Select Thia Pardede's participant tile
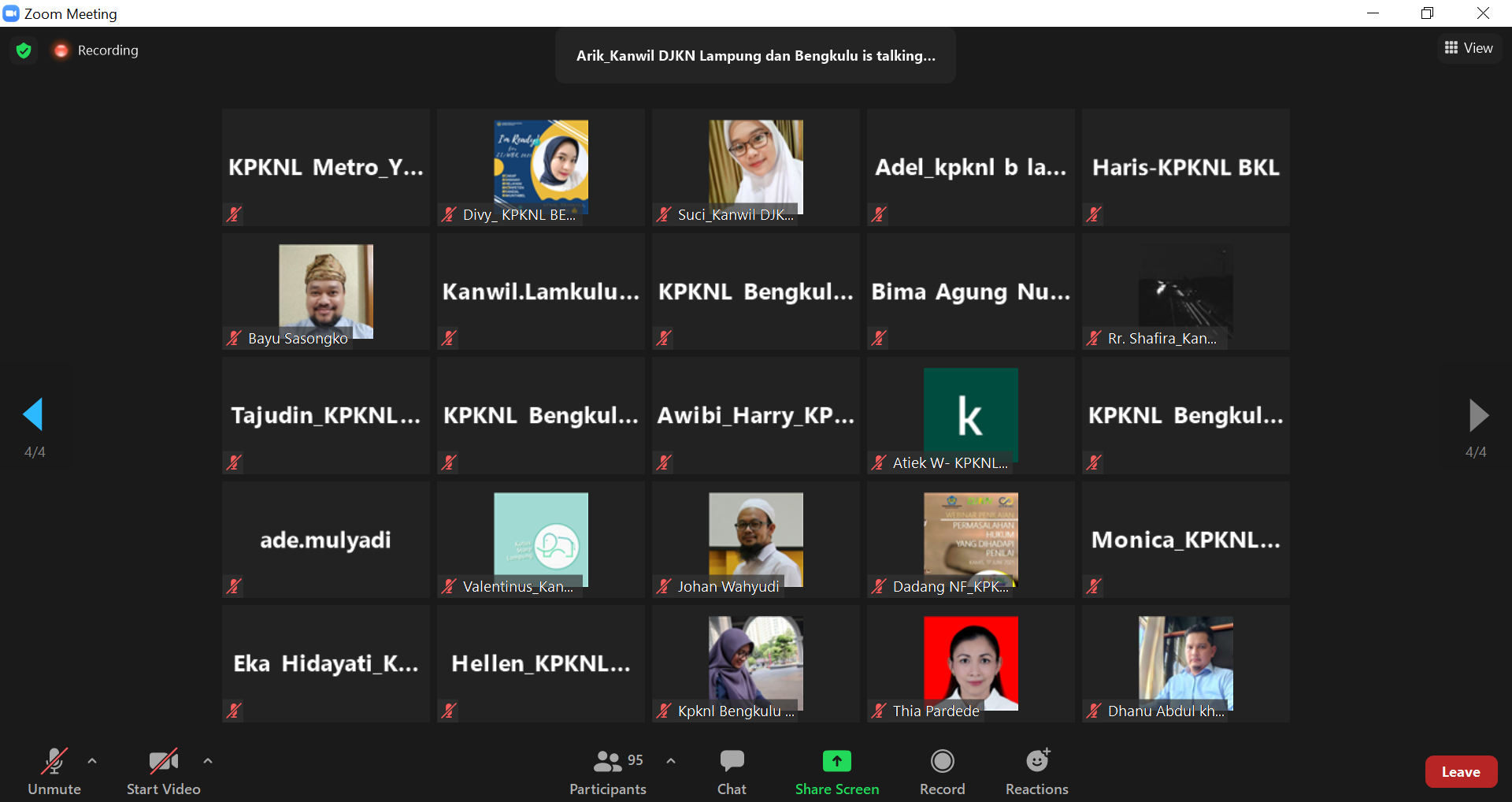 [x=970, y=663]
